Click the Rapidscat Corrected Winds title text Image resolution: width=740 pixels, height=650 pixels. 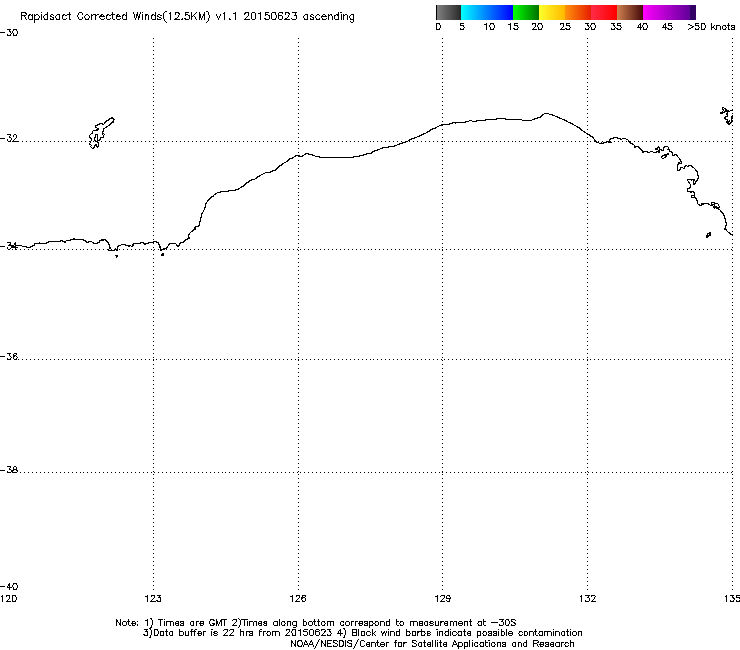point(187,17)
